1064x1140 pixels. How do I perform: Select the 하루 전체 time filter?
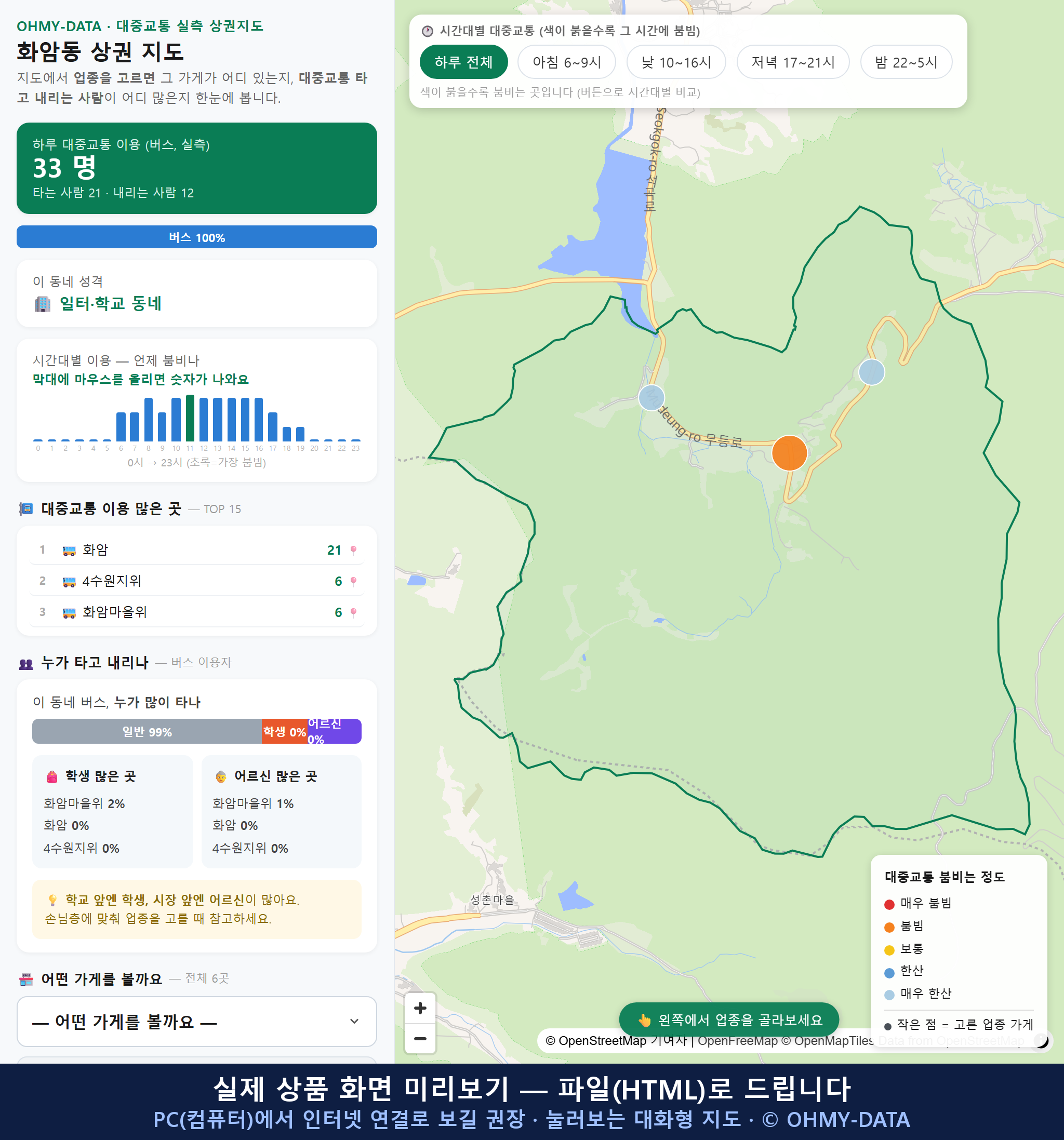[463, 62]
